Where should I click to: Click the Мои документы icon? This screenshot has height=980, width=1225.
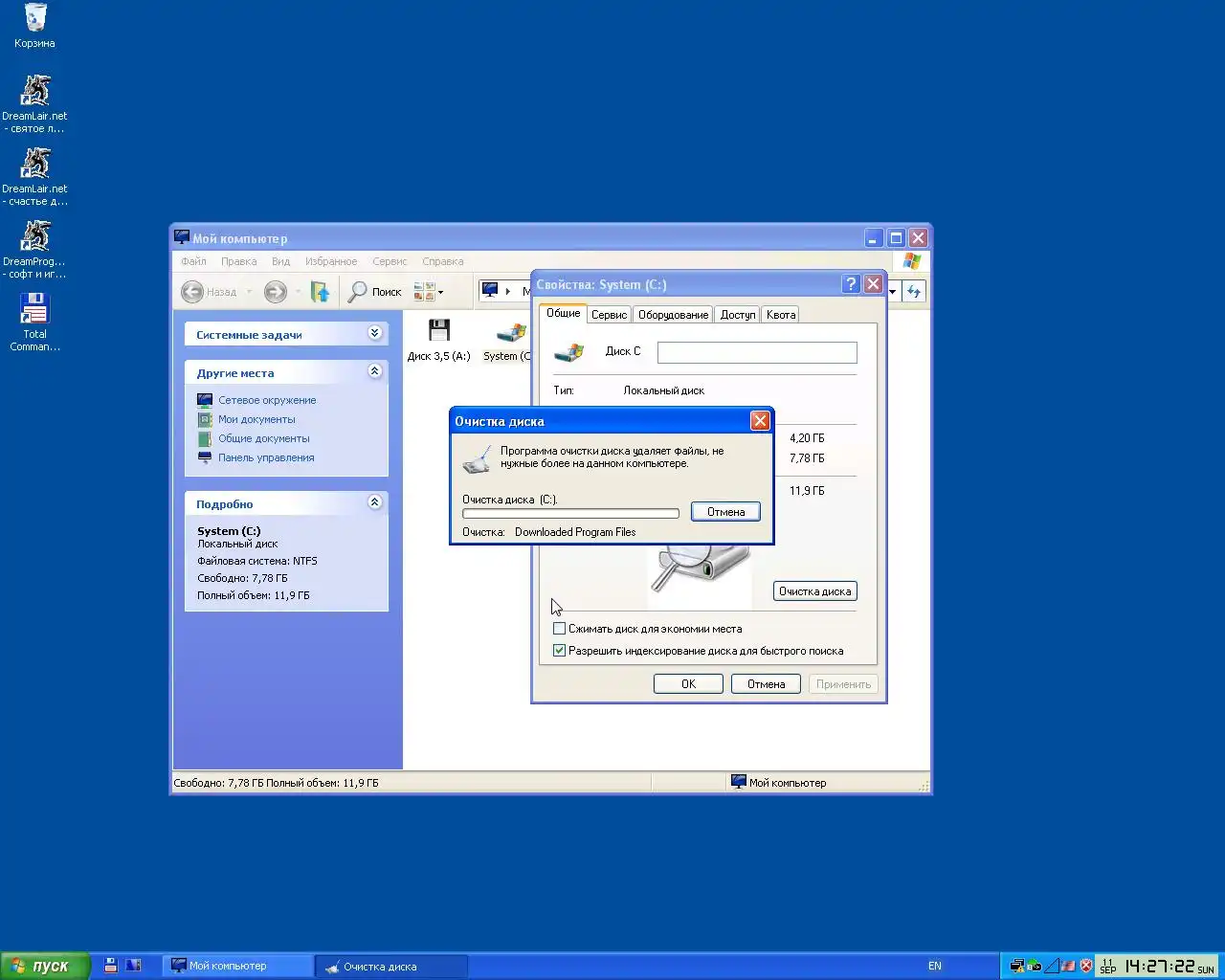205,419
